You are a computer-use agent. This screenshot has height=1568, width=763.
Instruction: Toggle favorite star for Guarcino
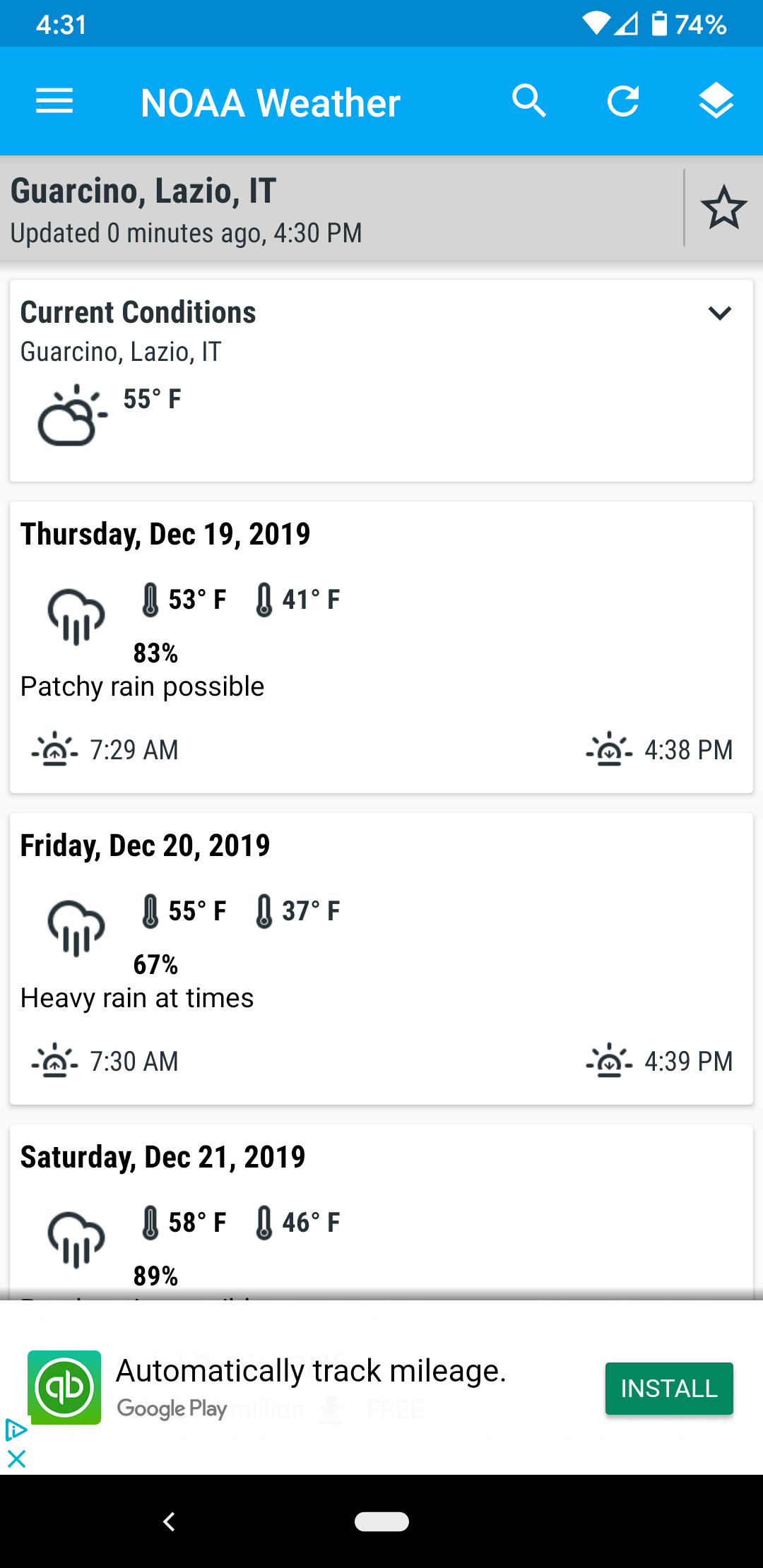[x=723, y=208]
